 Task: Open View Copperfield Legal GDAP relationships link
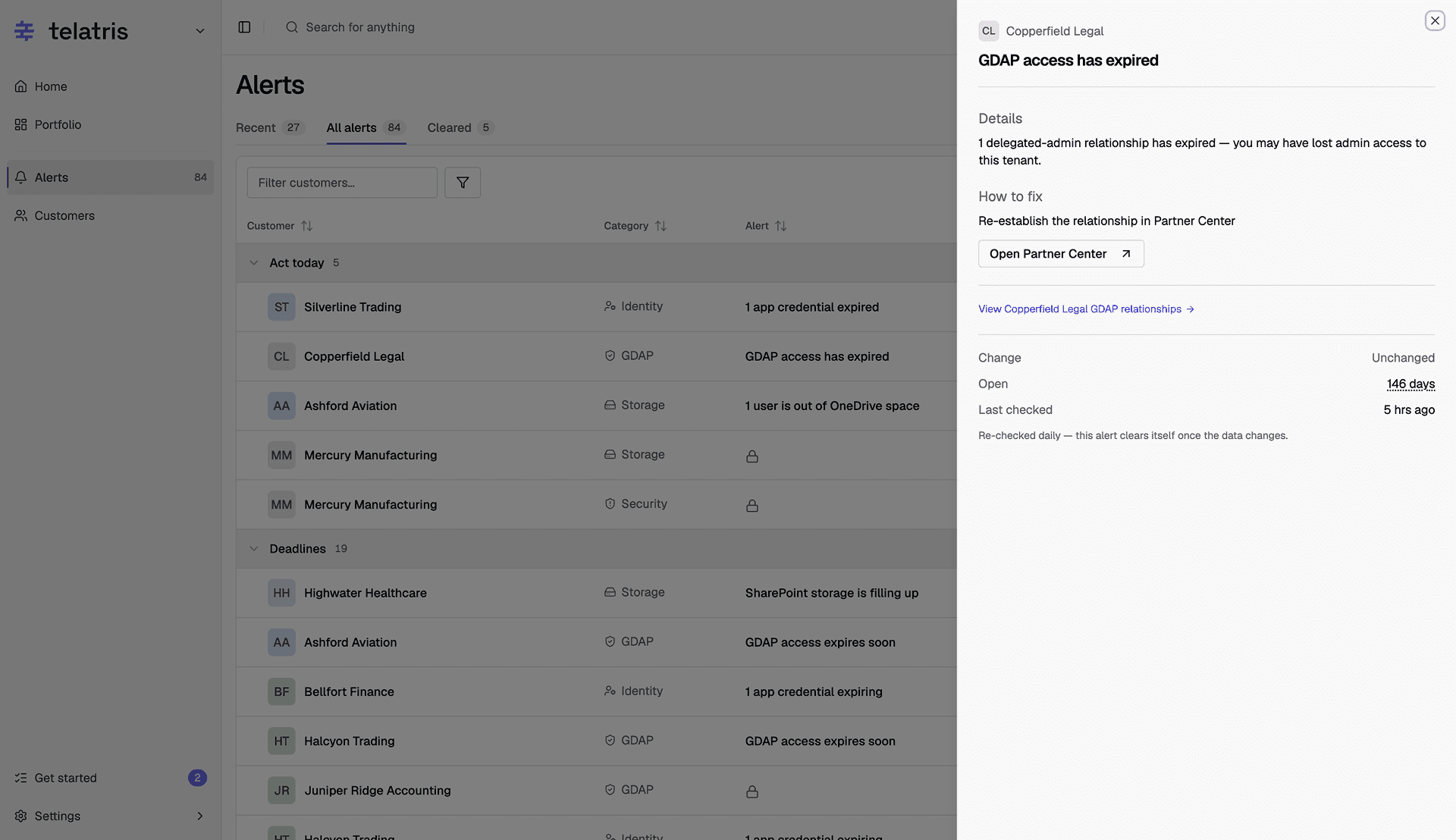1086,309
